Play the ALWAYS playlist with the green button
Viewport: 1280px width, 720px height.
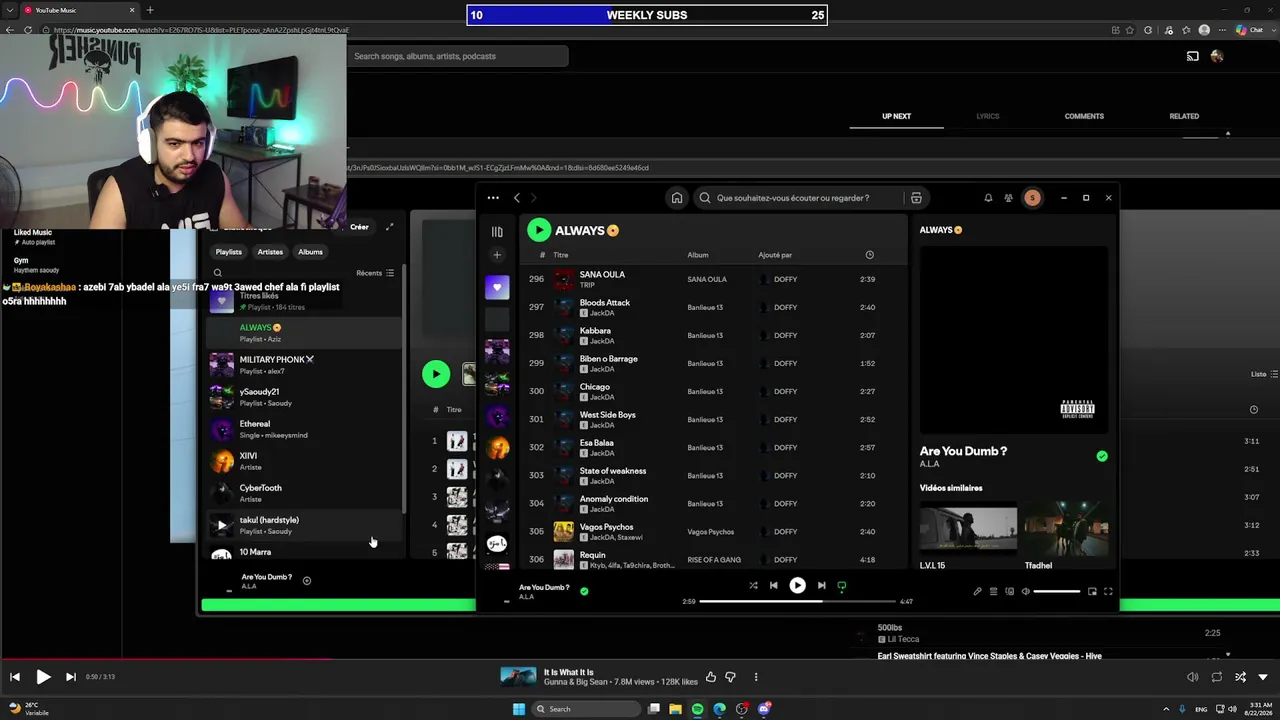pos(539,230)
